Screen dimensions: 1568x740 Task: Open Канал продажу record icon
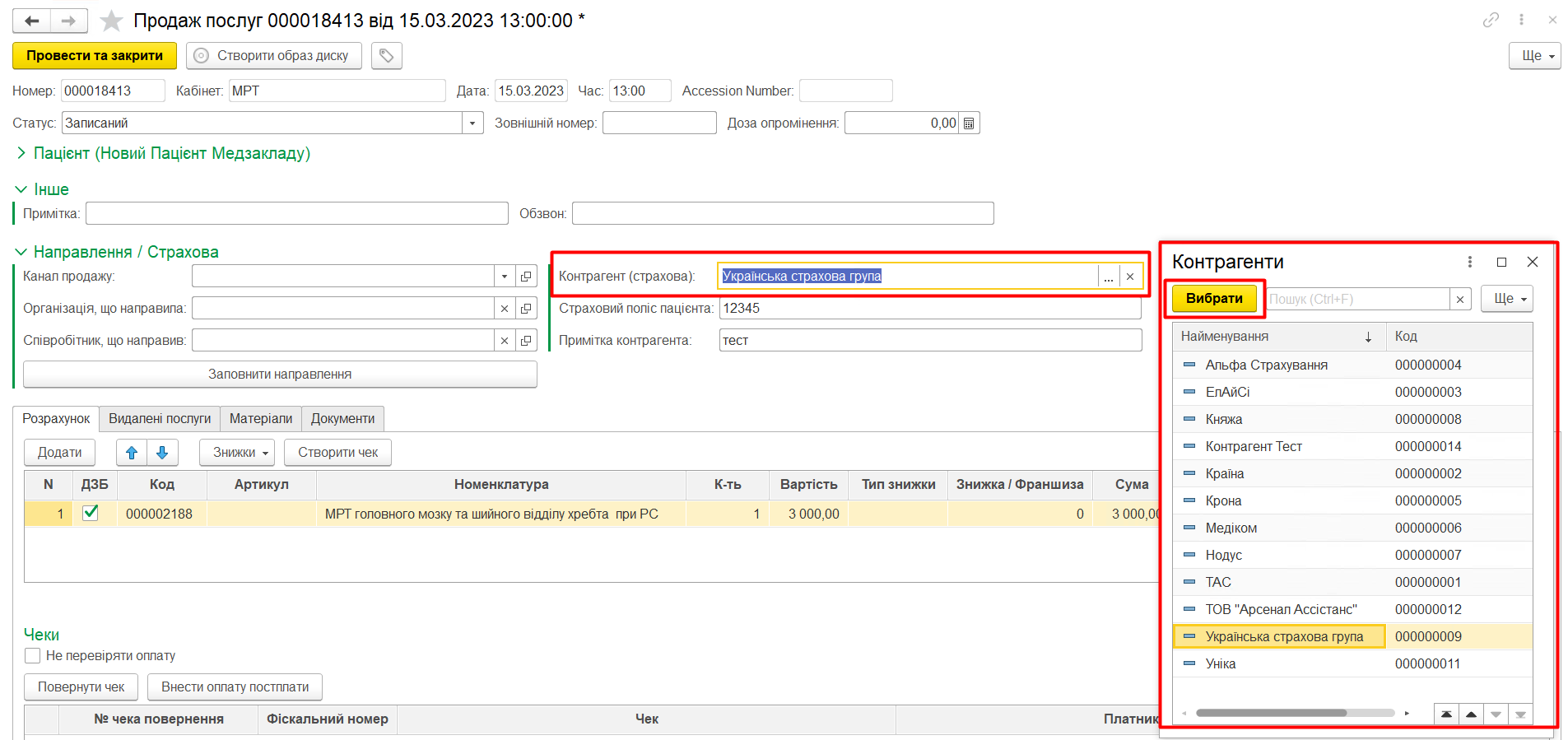526,277
